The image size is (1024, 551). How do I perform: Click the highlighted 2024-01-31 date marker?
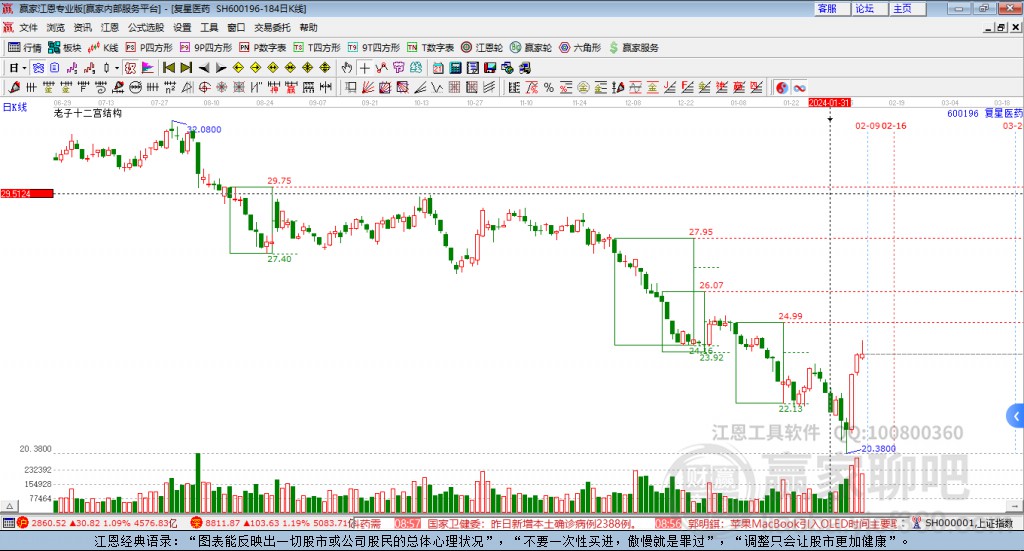pos(829,103)
